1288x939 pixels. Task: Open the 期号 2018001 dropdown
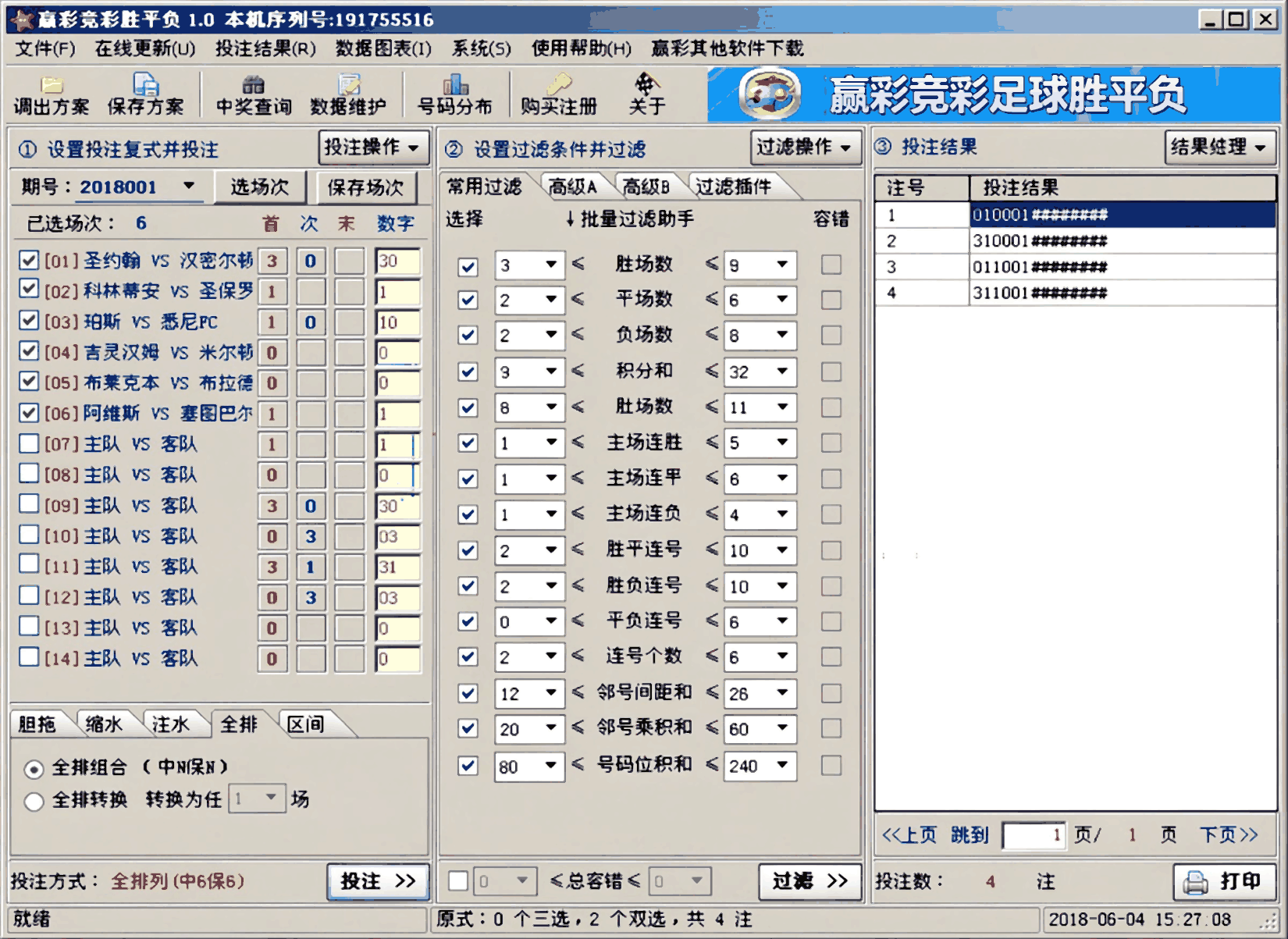click(x=189, y=187)
